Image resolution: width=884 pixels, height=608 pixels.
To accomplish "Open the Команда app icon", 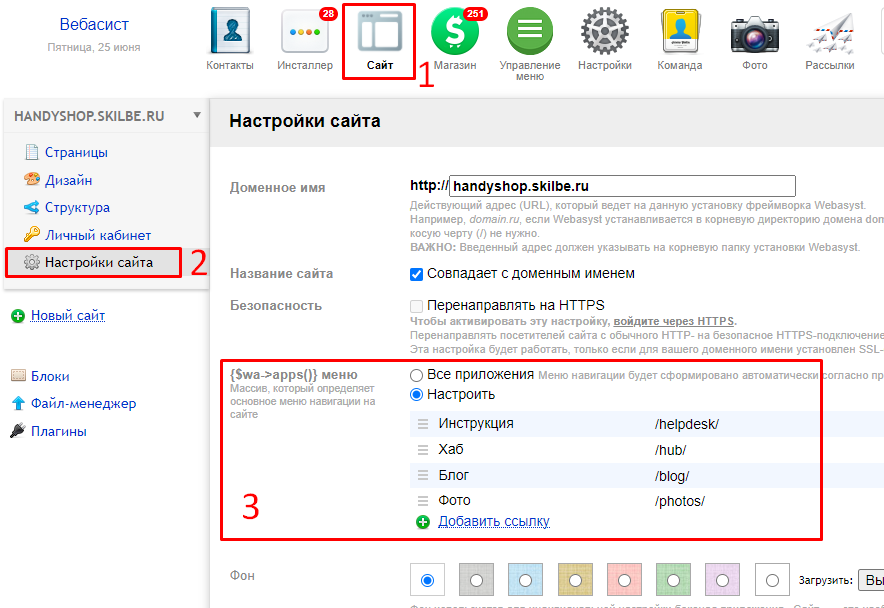I will [680, 34].
